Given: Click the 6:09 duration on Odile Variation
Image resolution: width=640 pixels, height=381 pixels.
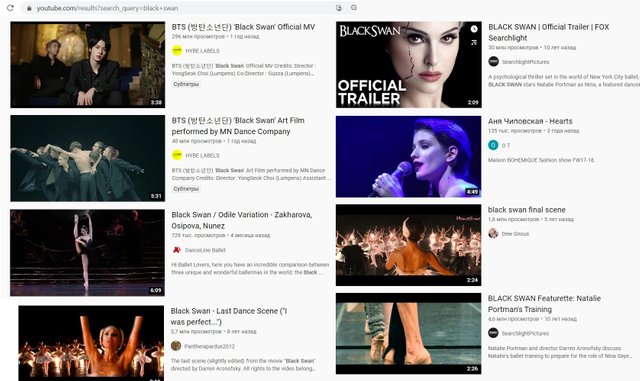Looking at the screenshot, I should tap(156, 290).
